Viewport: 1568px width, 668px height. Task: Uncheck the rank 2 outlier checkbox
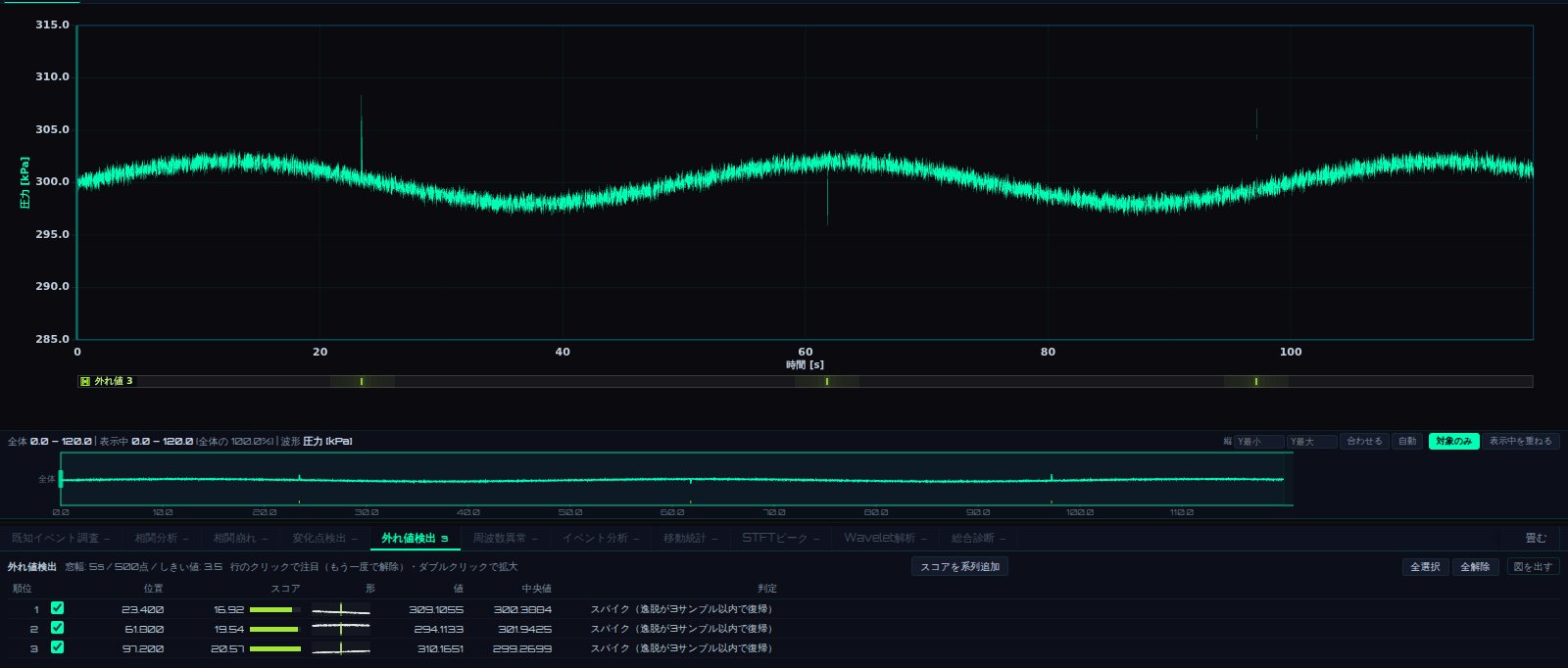click(x=57, y=628)
